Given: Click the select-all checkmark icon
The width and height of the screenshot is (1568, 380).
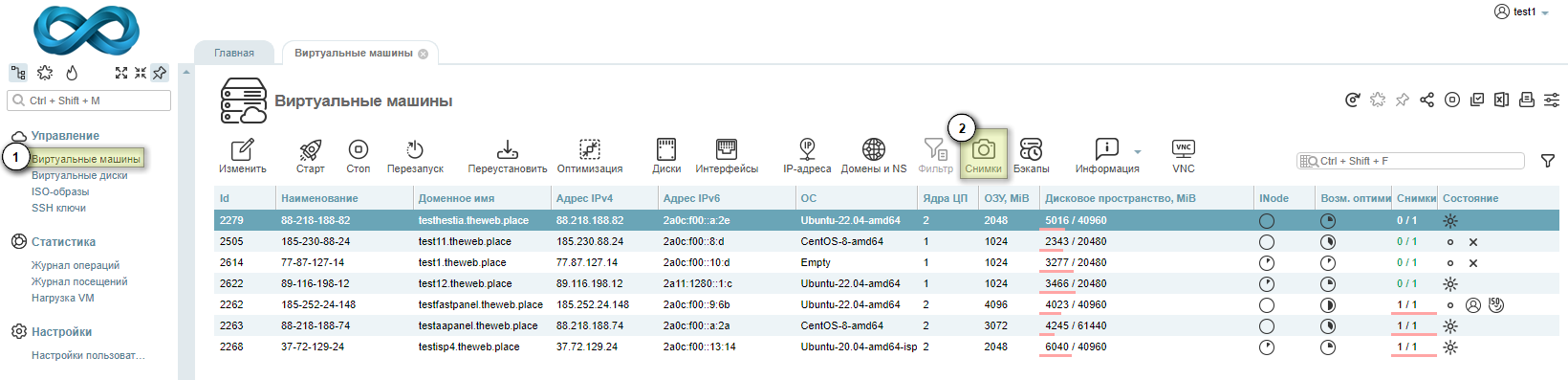Looking at the screenshot, I should click(1477, 100).
